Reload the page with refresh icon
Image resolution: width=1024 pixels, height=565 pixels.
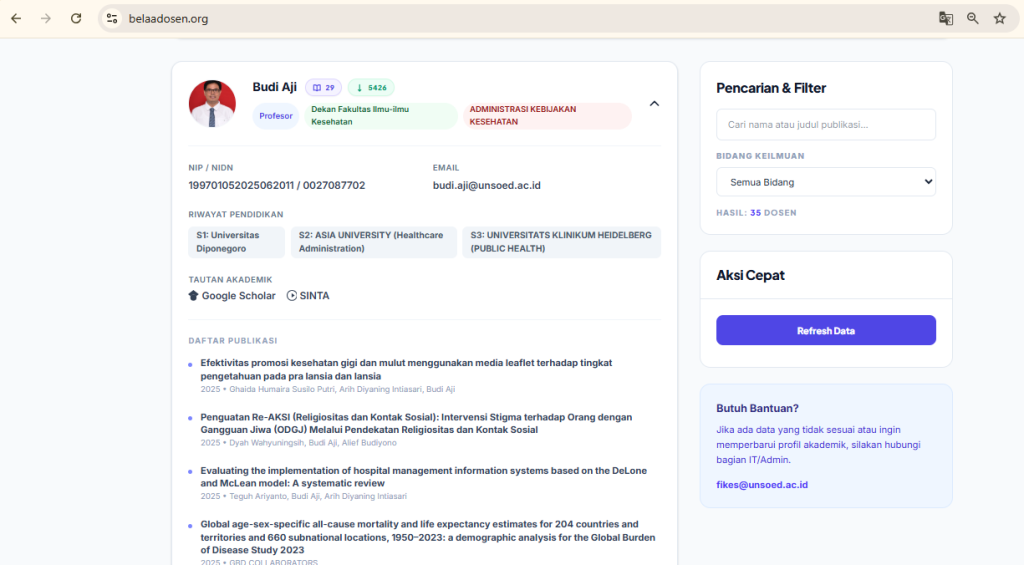point(76,18)
